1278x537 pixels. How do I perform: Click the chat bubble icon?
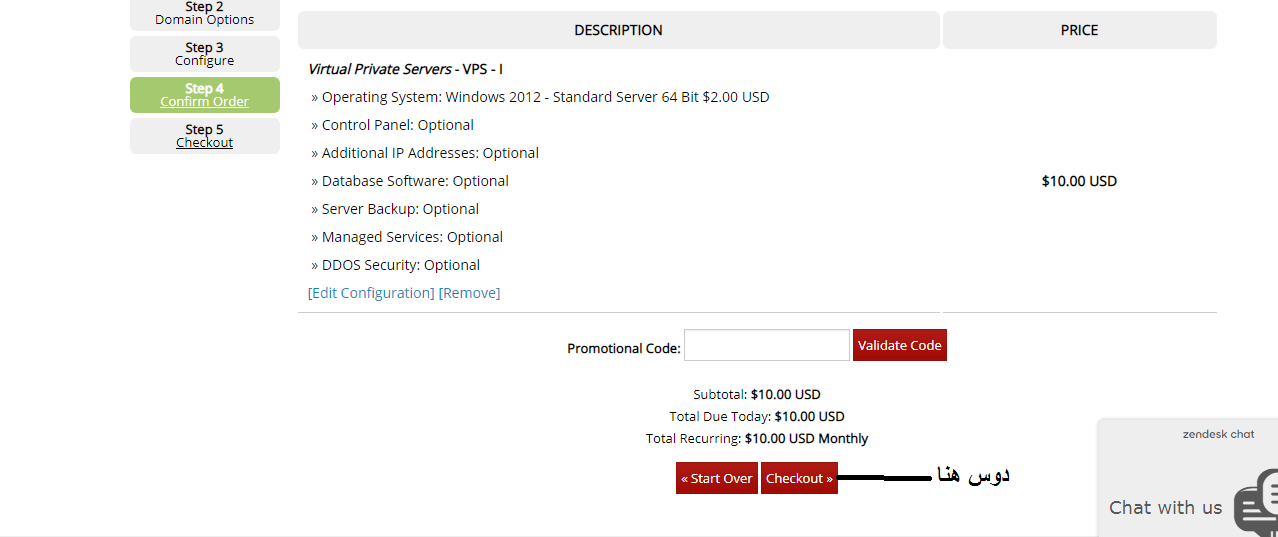coord(1256,500)
